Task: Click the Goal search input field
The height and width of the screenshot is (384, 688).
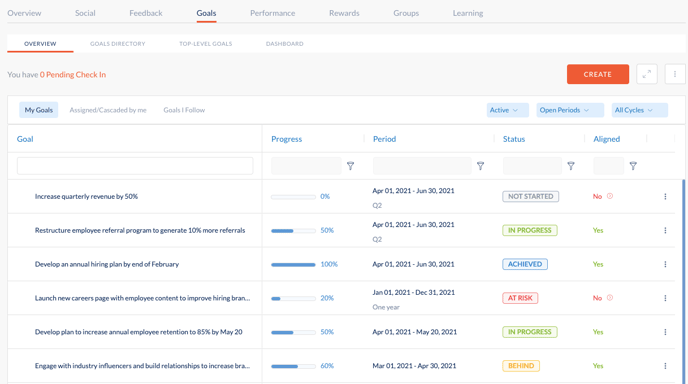Action: pyautogui.click(x=135, y=166)
